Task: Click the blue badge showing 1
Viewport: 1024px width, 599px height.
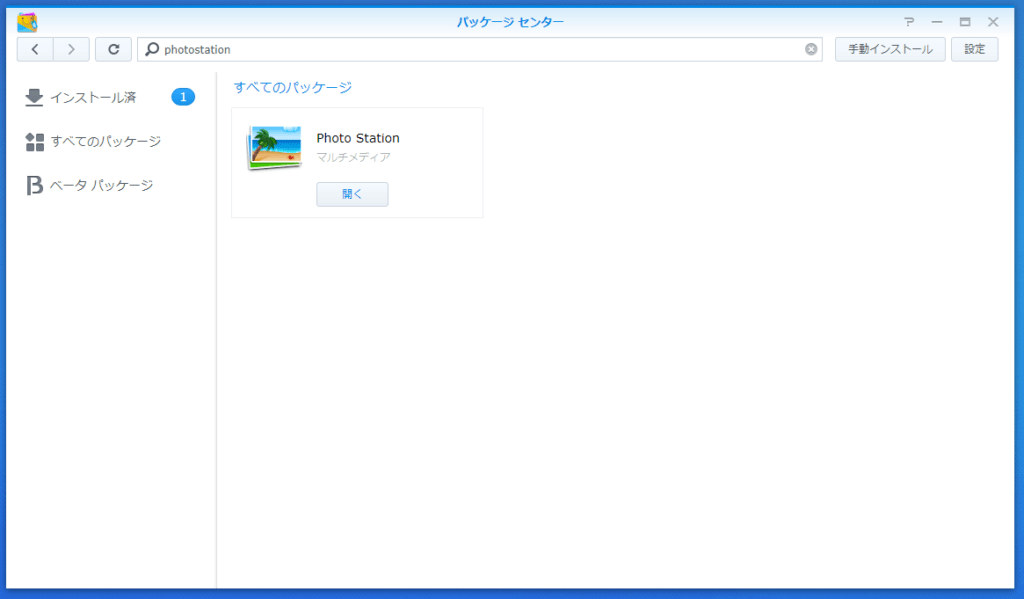Action: coord(183,97)
